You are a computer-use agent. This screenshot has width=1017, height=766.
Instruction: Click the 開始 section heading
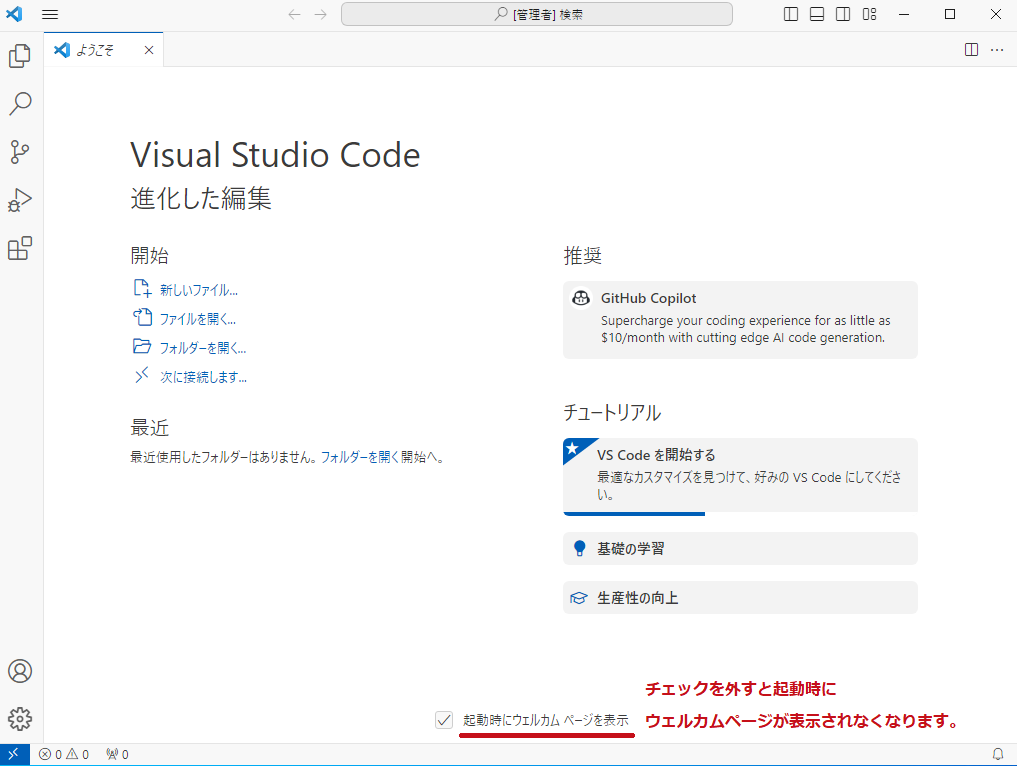[150, 256]
